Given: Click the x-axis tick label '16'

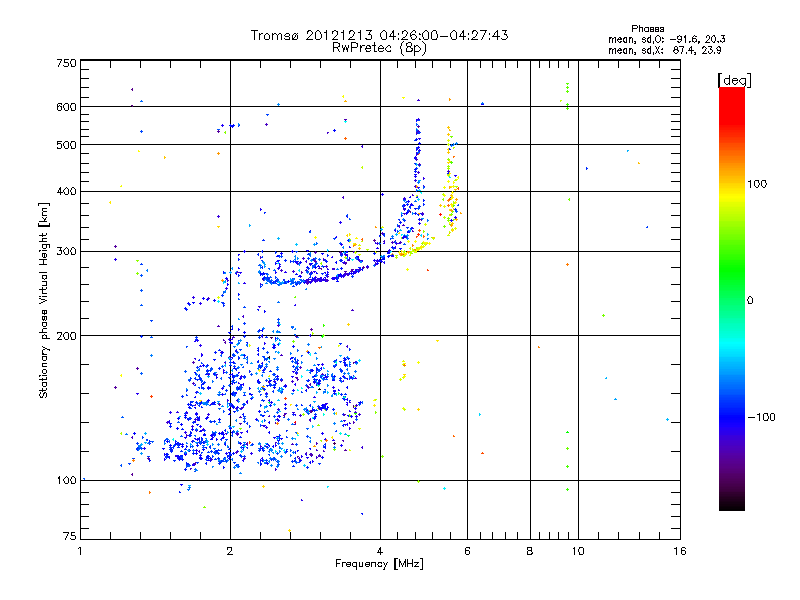Looking at the screenshot, I should point(680,551).
